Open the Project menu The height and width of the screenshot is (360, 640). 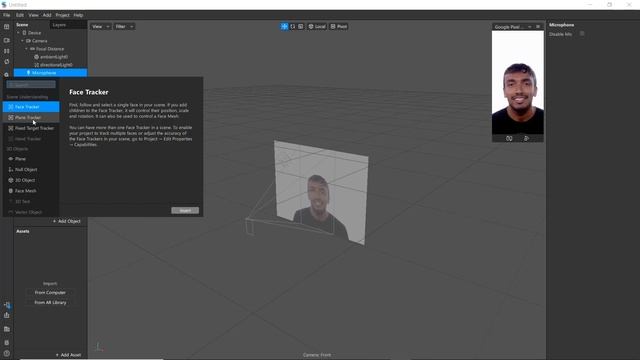coord(62,15)
